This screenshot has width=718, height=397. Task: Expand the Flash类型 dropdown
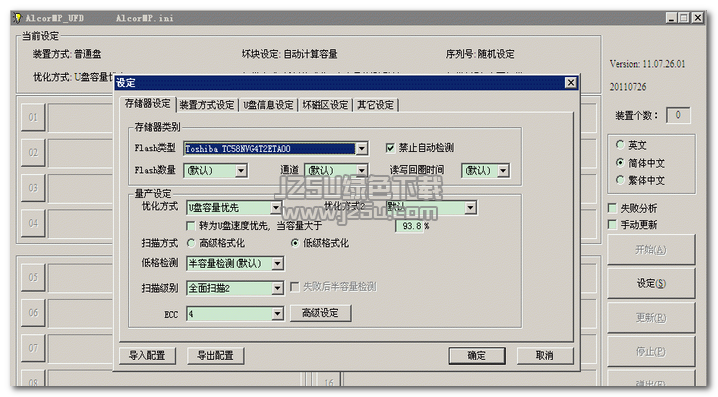(362, 148)
